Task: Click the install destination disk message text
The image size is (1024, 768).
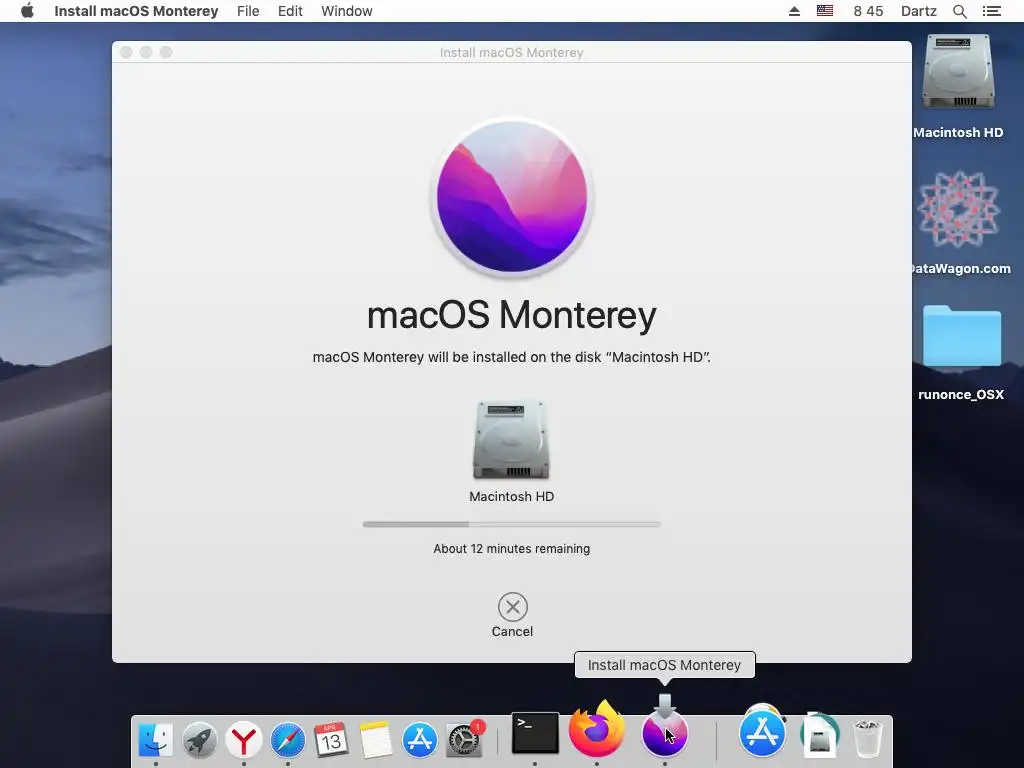Action: (511, 357)
